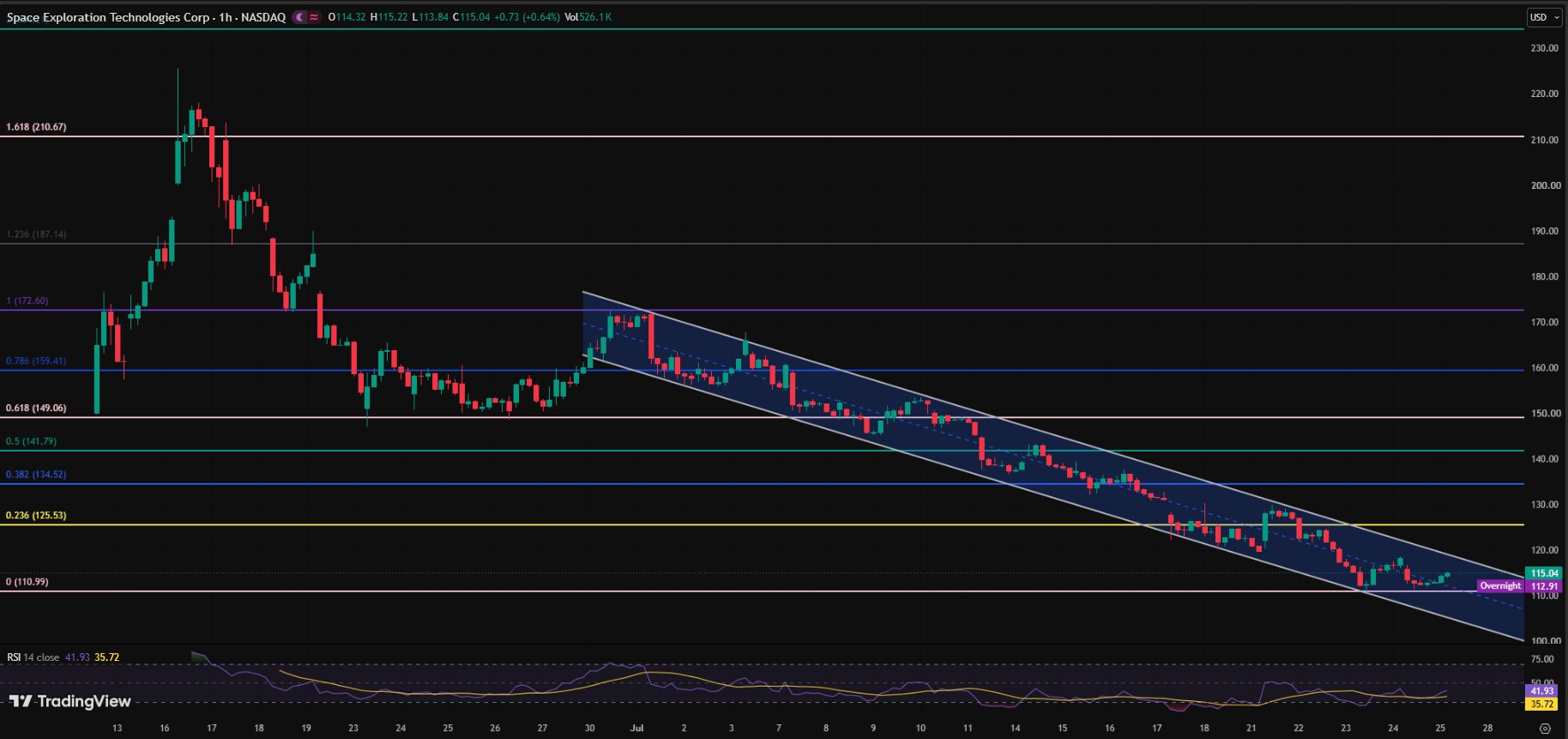
Task: Click the overnight session moon icon
Action: point(299,17)
